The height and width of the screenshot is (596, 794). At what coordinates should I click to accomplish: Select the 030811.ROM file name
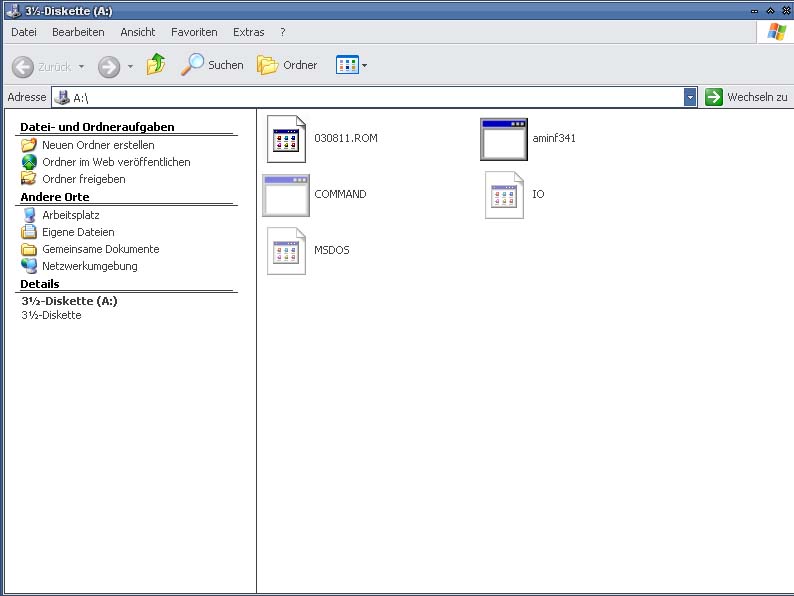click(x=346, y=138)
